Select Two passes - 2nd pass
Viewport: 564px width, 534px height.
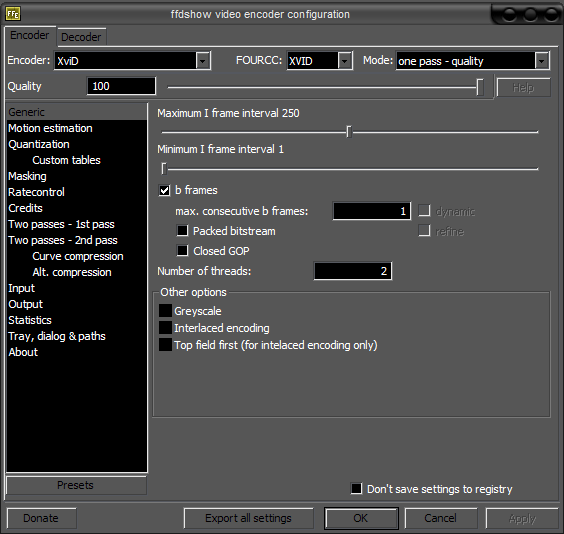pos(77,240)
